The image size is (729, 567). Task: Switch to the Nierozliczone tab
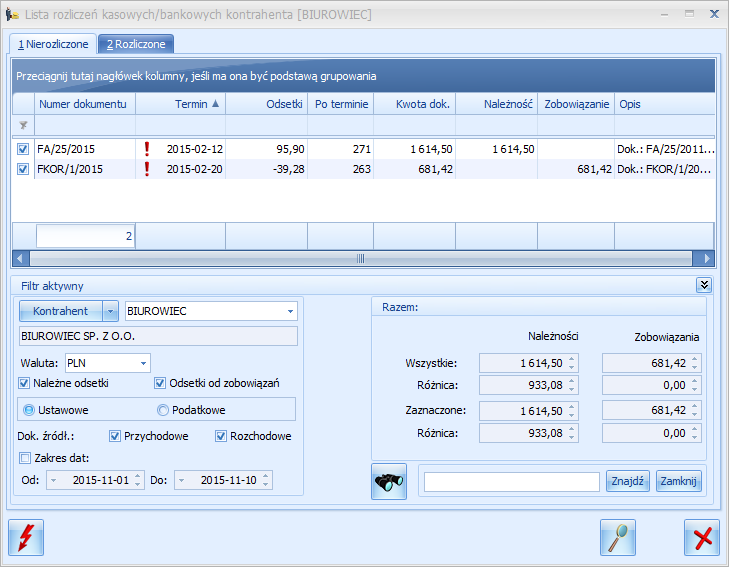(x=53, y=44)
